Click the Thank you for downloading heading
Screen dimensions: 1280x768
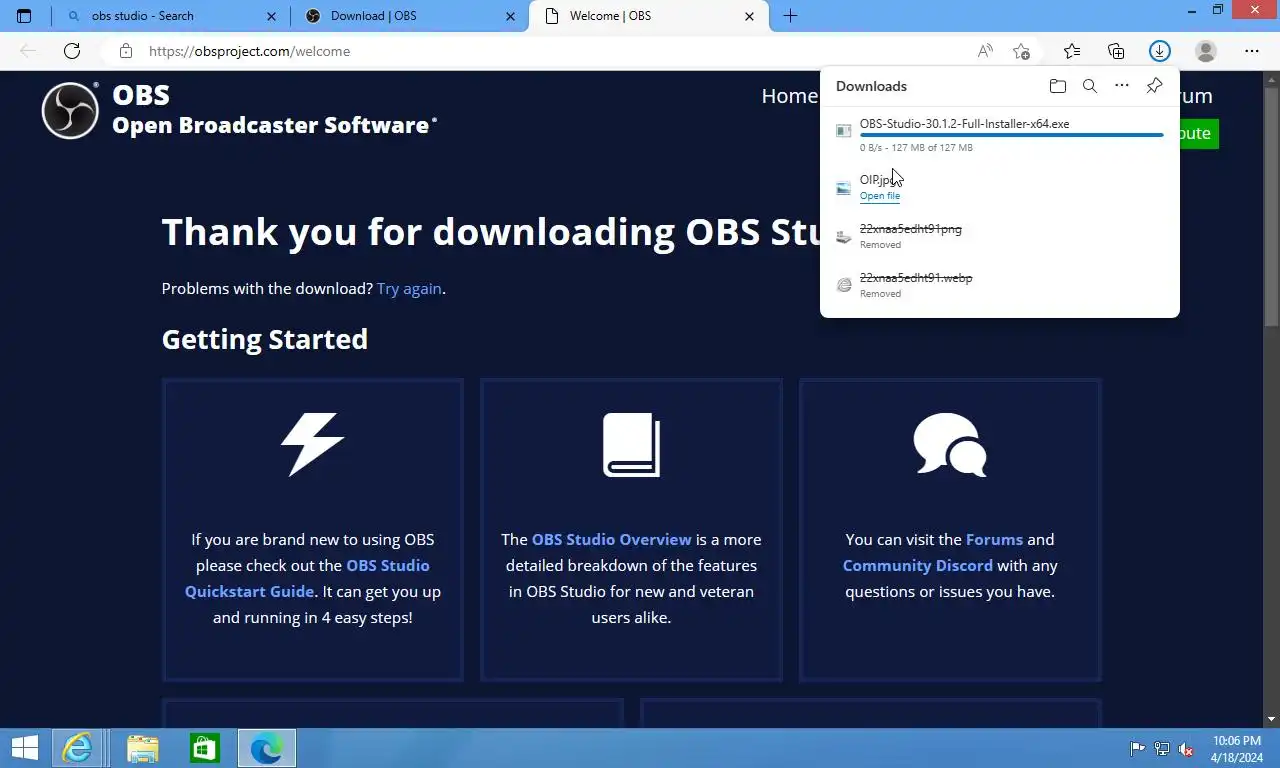[491, 231]
